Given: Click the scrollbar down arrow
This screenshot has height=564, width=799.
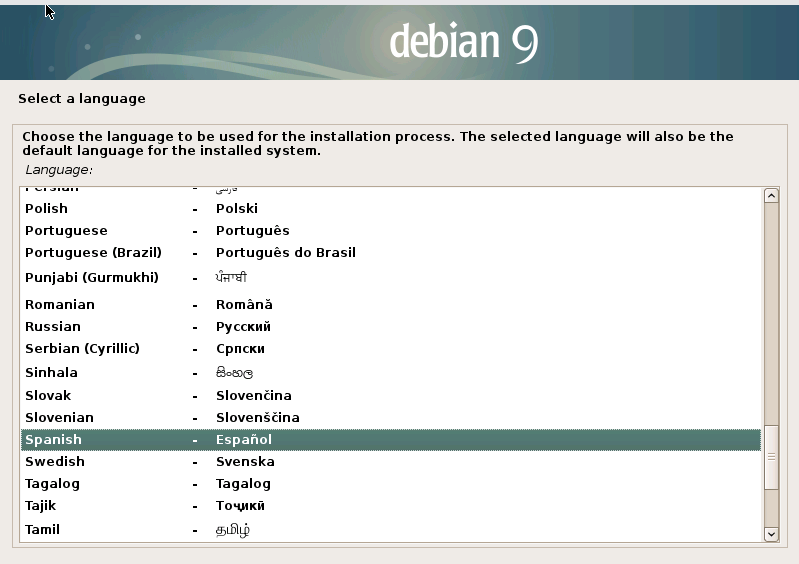Looking at the screenshot, I should pyautogui.click(x=771, y=534).
